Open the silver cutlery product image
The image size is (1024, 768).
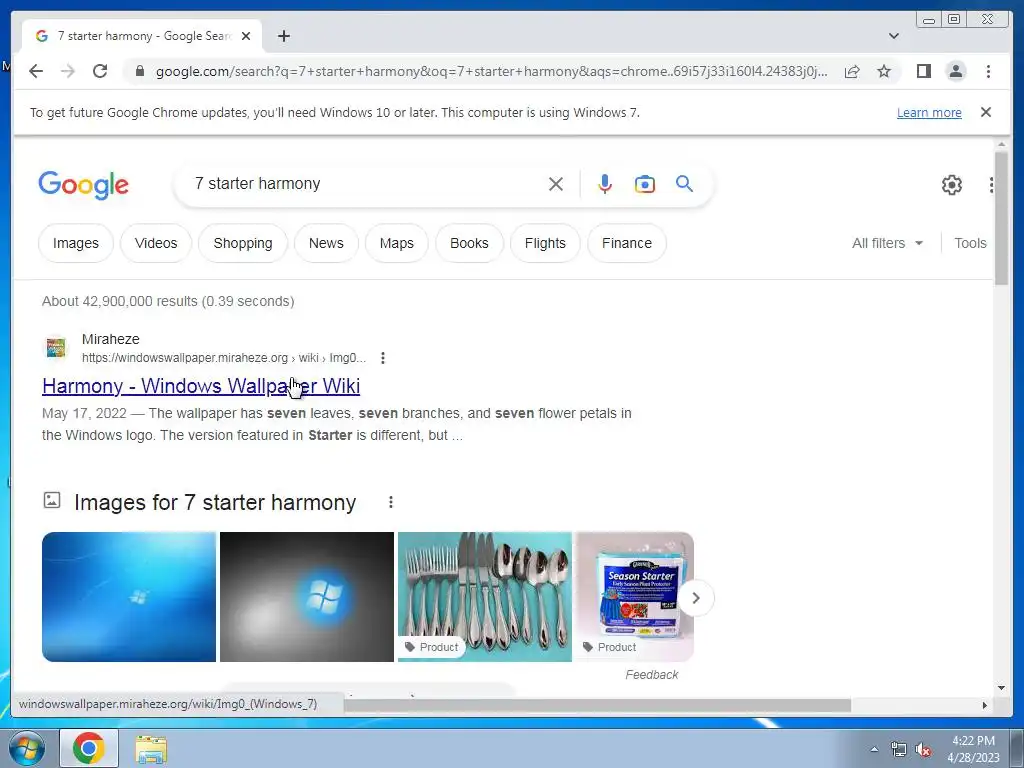(x=485, y=597)
